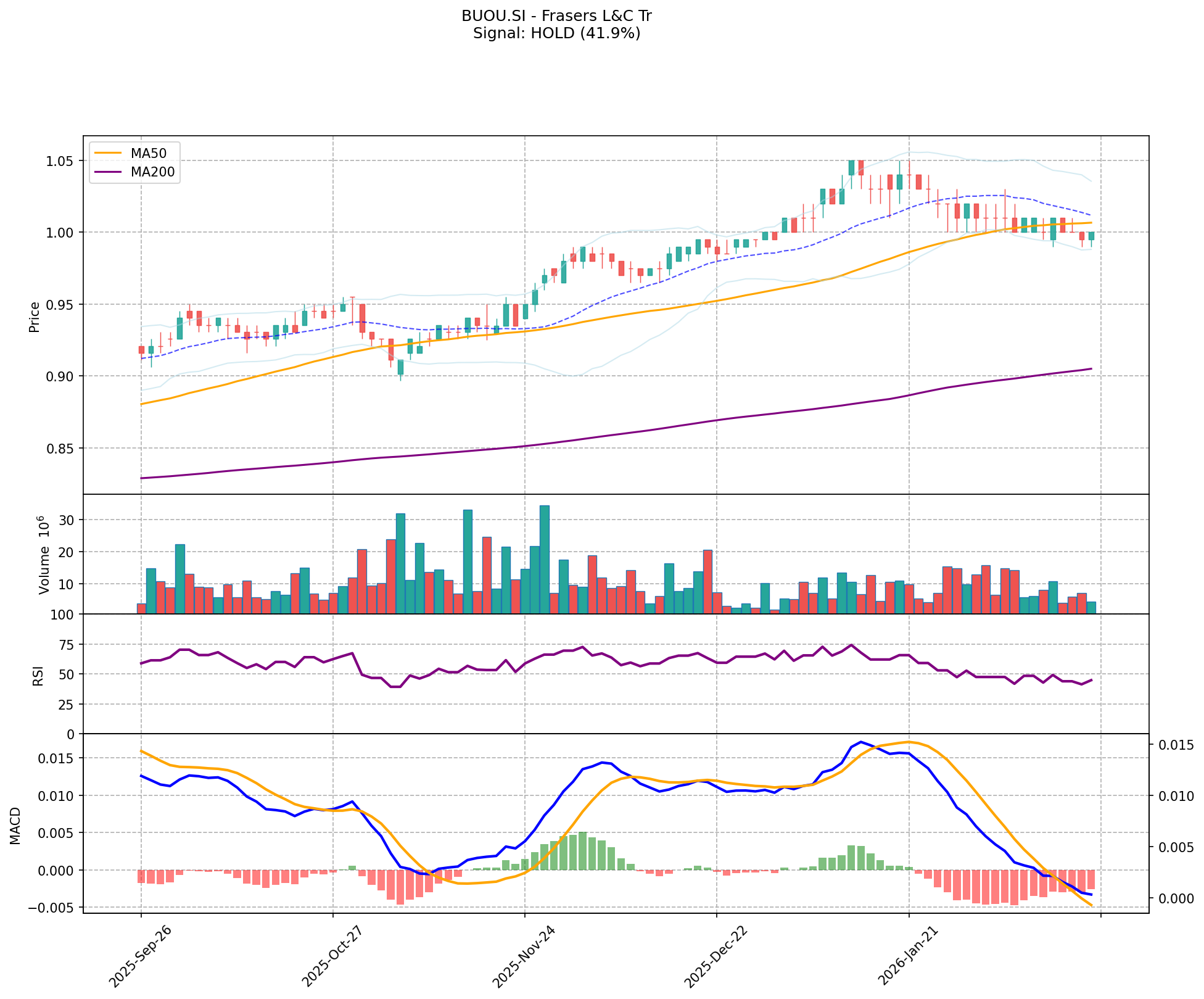The height and width of the screenshot is (999, 1204).
Task: Click the MA200 legend entry
Action: tap(152, 172)
